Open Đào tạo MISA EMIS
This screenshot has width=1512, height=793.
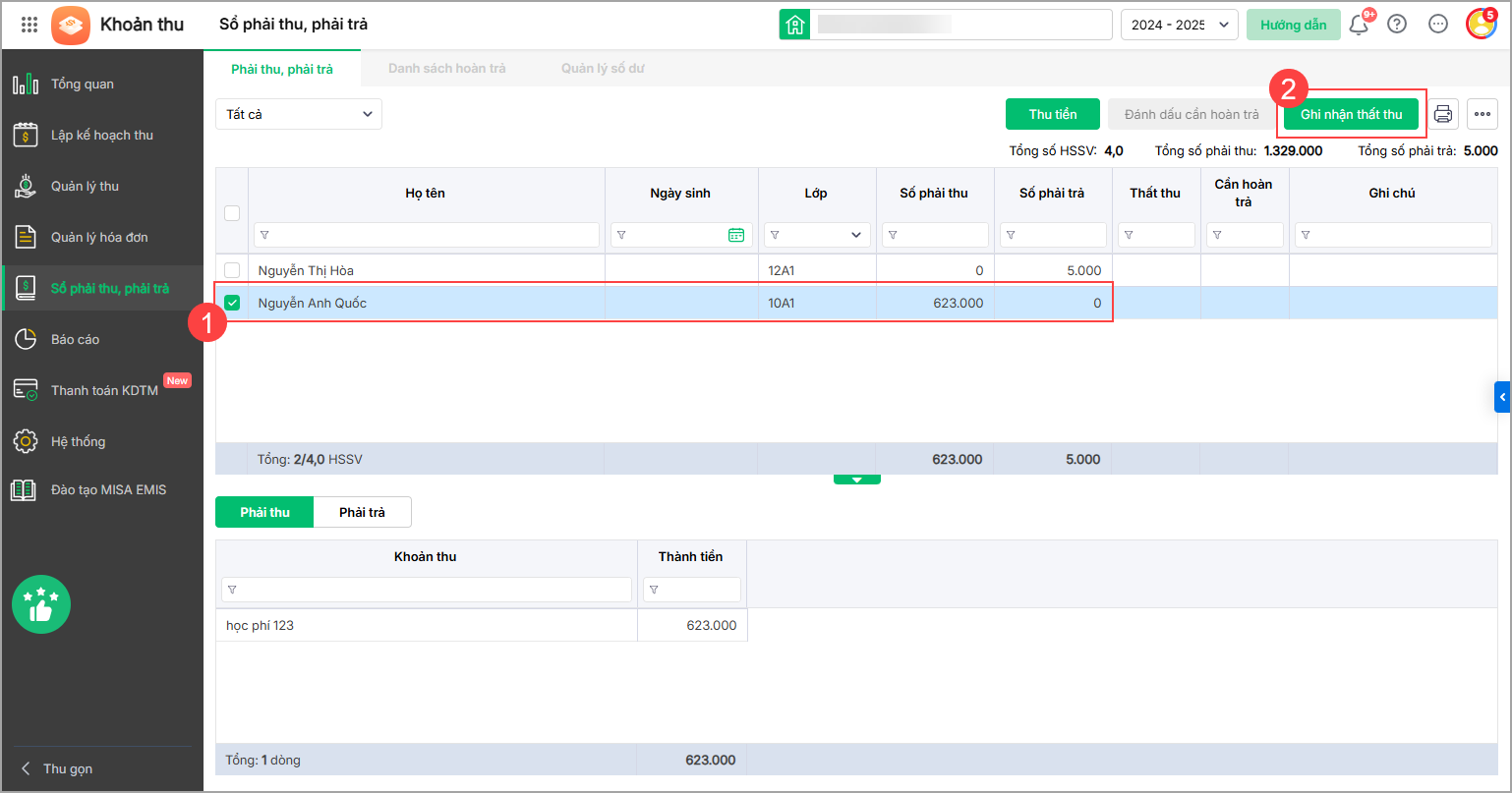tap(102, 490)
